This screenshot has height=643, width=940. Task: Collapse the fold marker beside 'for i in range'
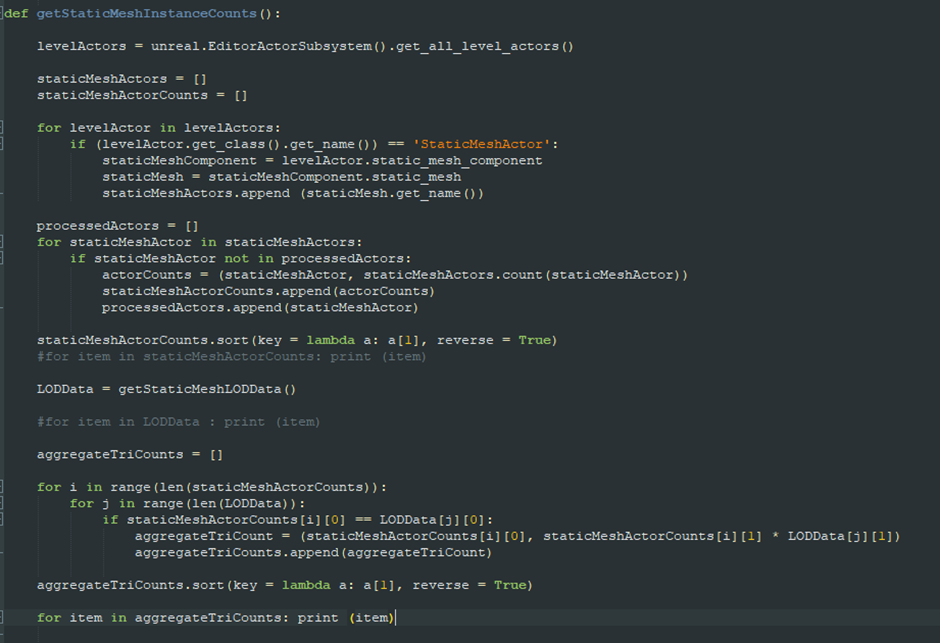pos(1,486)
